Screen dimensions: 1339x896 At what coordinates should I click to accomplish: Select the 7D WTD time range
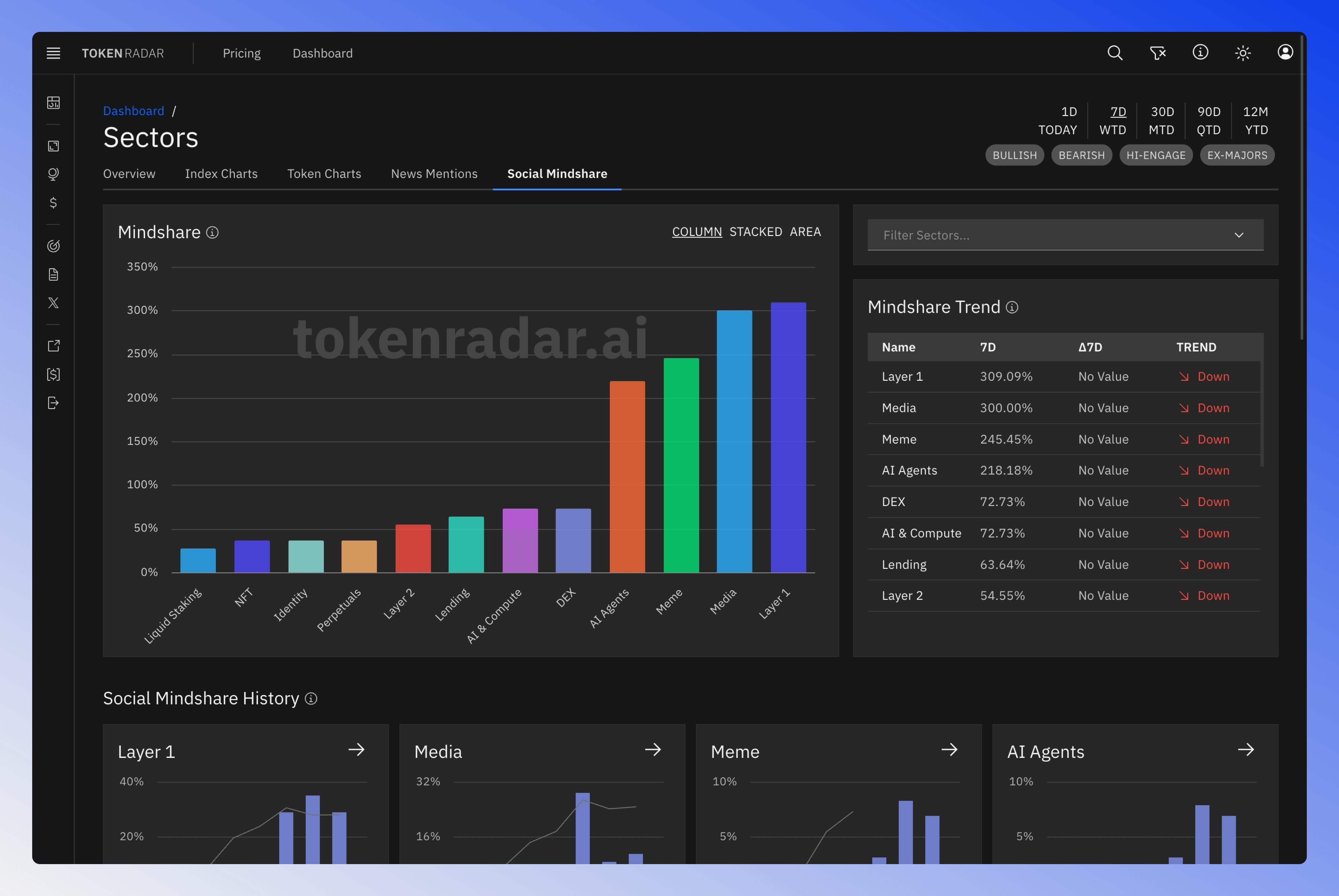[1113, 121]
